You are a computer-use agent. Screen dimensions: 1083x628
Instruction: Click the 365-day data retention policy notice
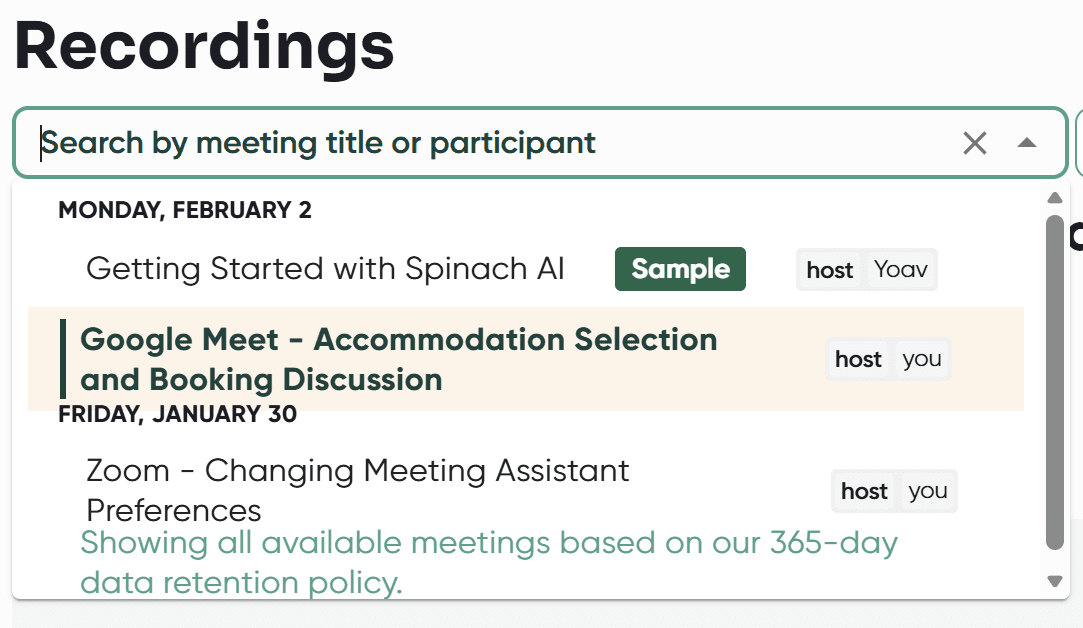[488, 562]
